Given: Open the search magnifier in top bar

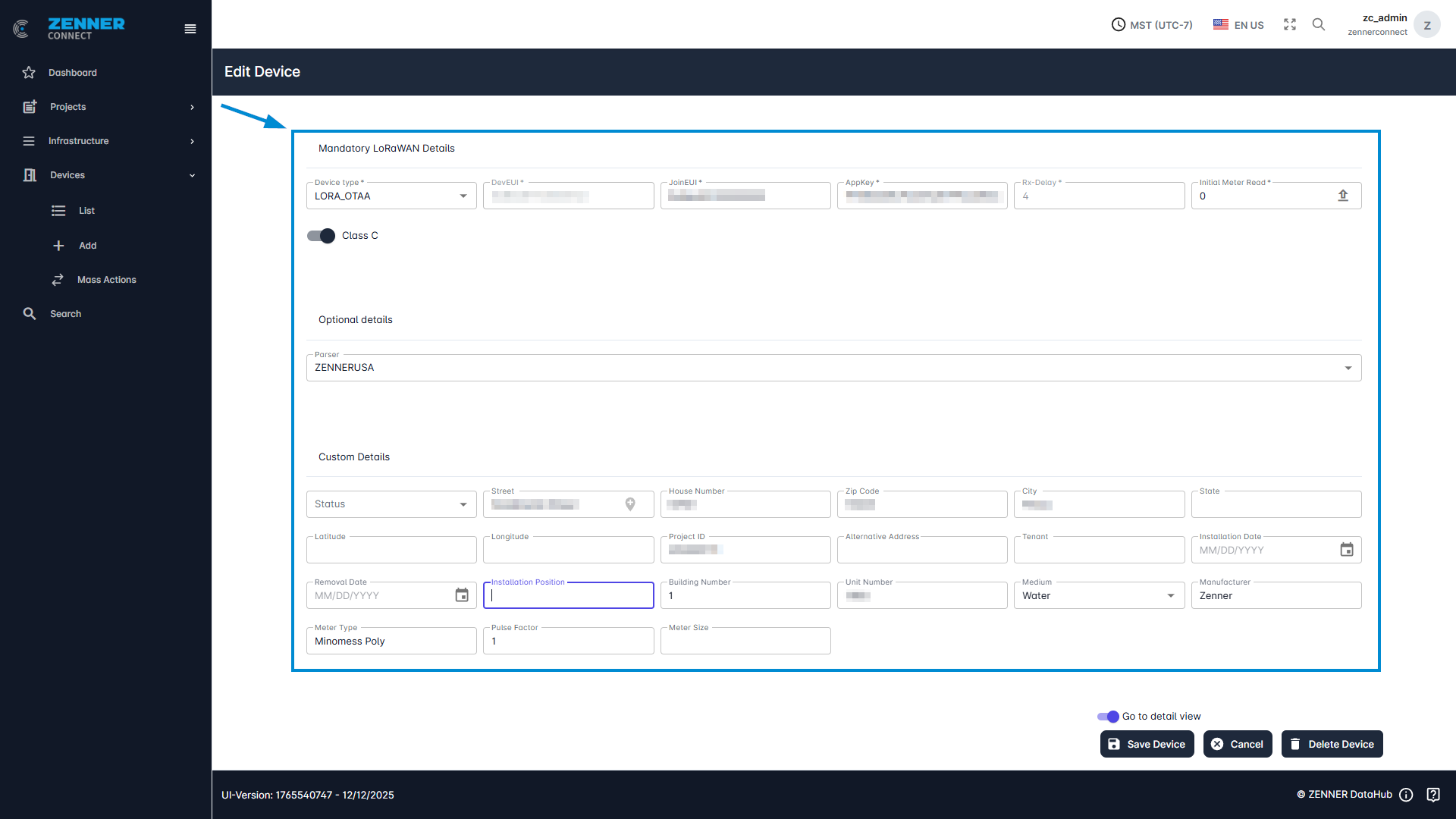Looking at the screenshot, I should pos(1319,24).
